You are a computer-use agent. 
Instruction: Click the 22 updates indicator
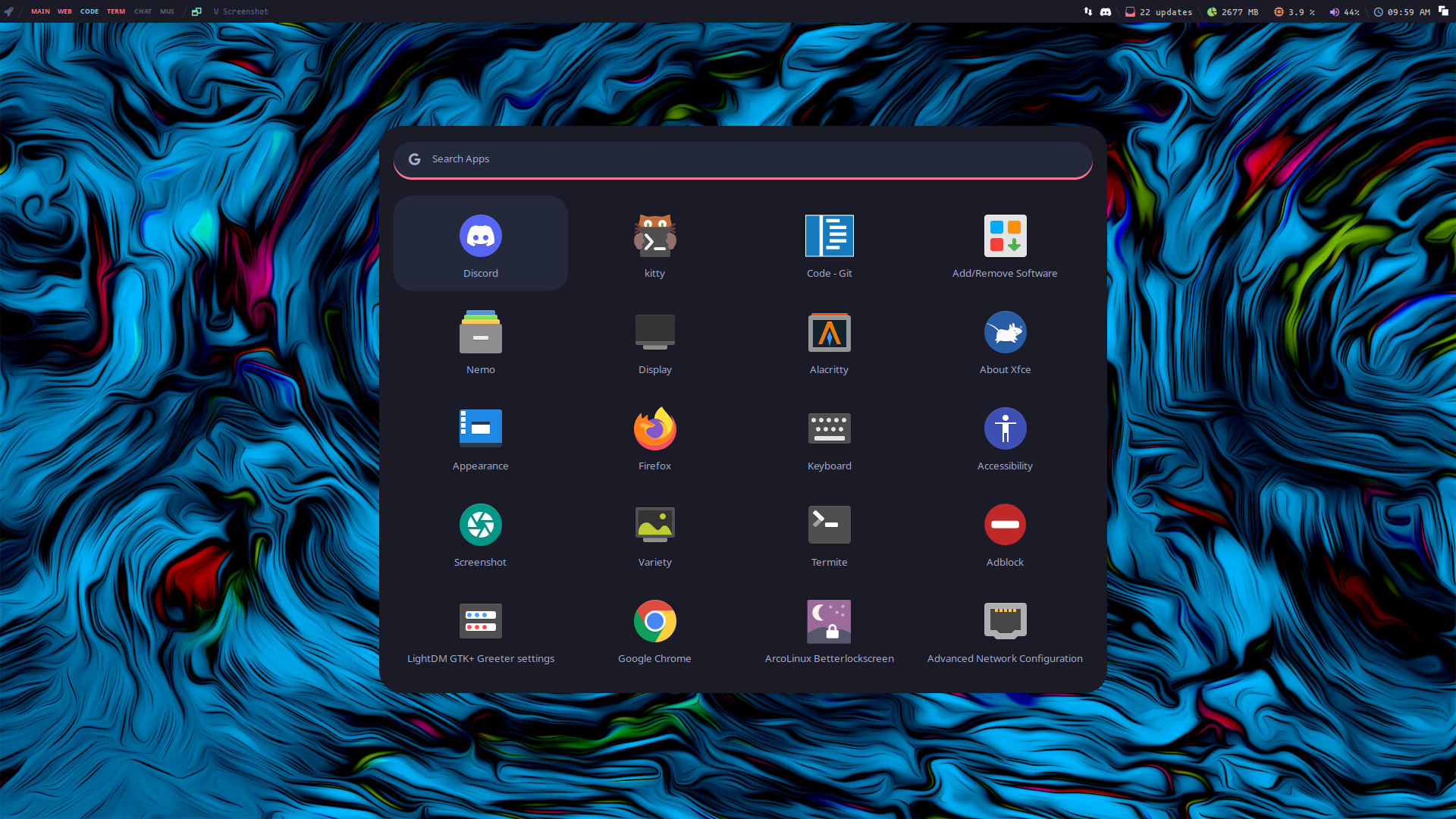1159,12
